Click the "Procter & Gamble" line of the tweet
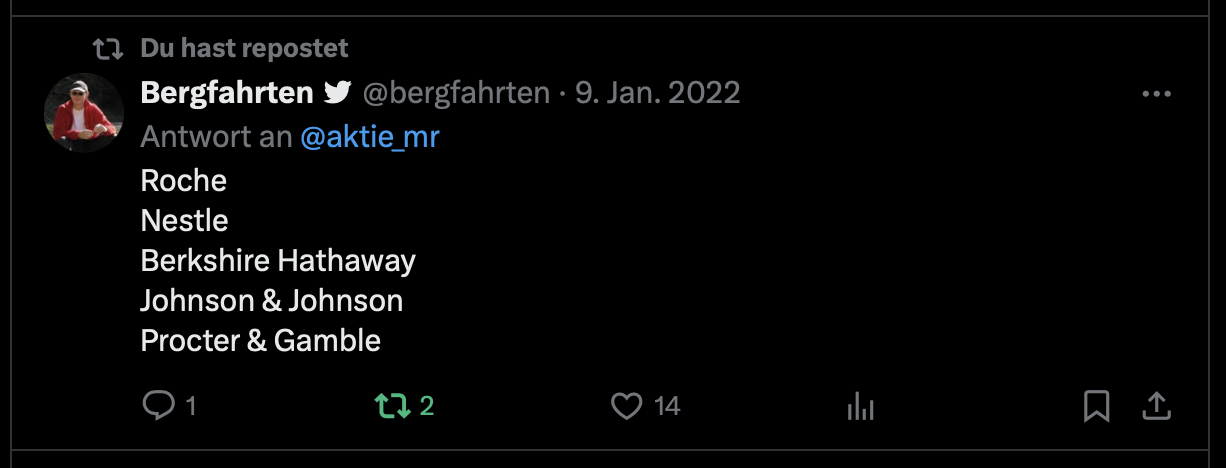The image size is (1226, 468). [x=261, y=341]
